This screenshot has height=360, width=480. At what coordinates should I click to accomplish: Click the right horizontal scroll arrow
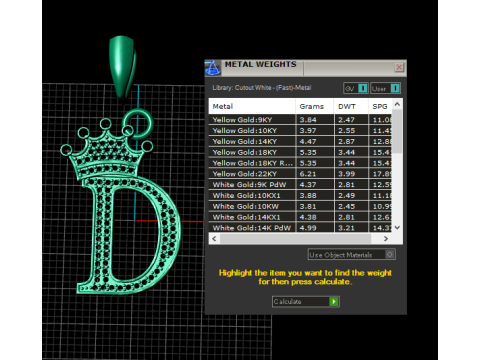coord(386,239)
